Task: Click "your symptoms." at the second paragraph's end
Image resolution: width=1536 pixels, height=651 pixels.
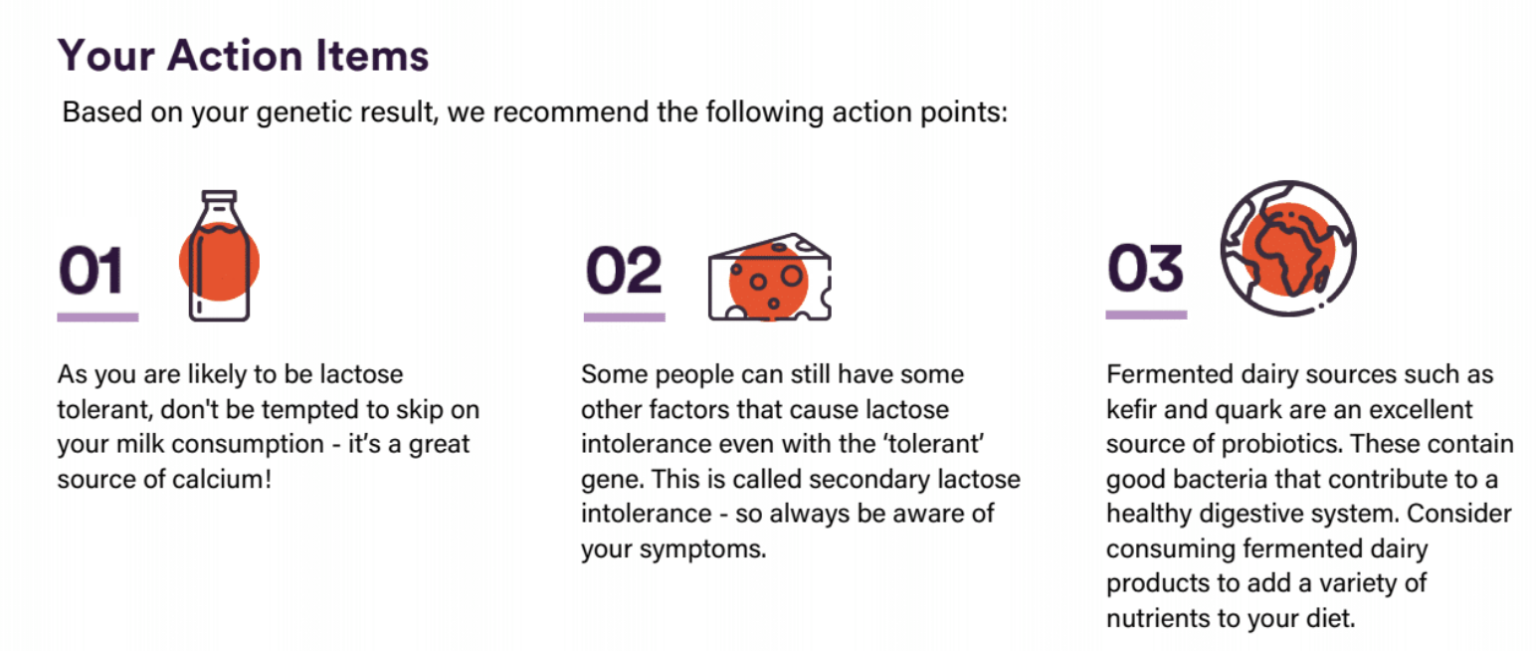Action: click(673, 549)
